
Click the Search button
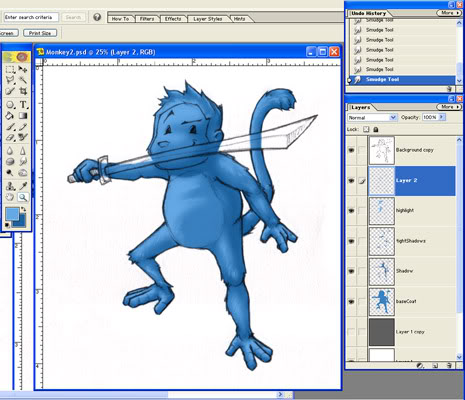[73, 17]
